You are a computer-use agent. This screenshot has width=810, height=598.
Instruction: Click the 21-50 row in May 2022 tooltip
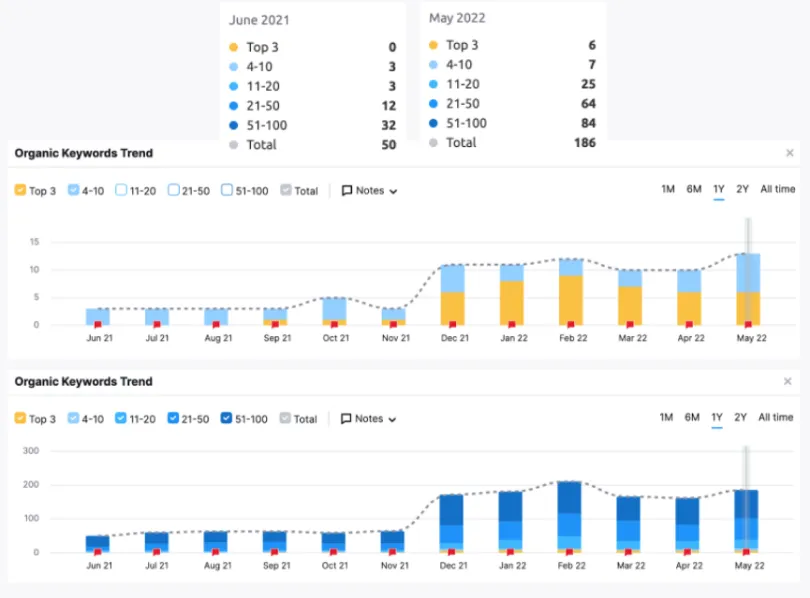pos(512,103)
